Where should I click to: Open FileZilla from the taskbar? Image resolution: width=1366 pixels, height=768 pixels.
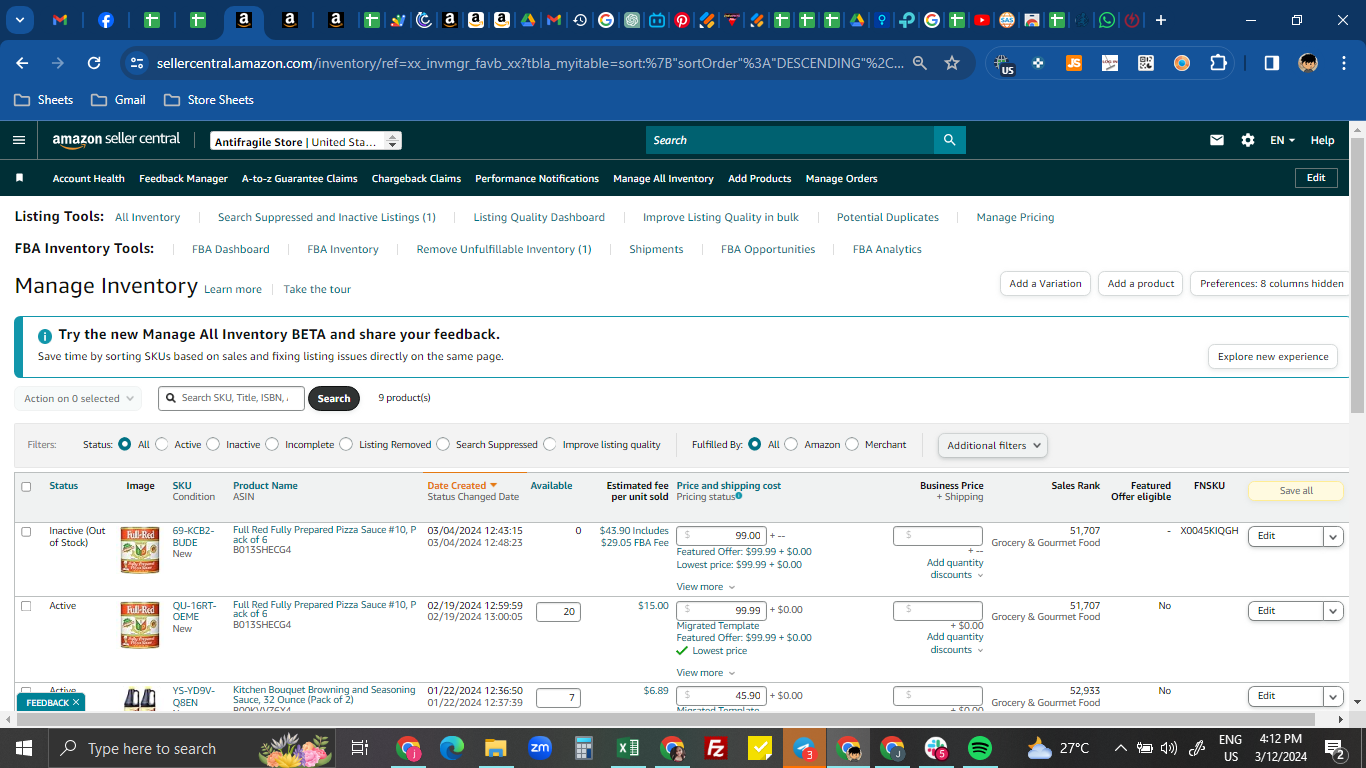point(716,748)
